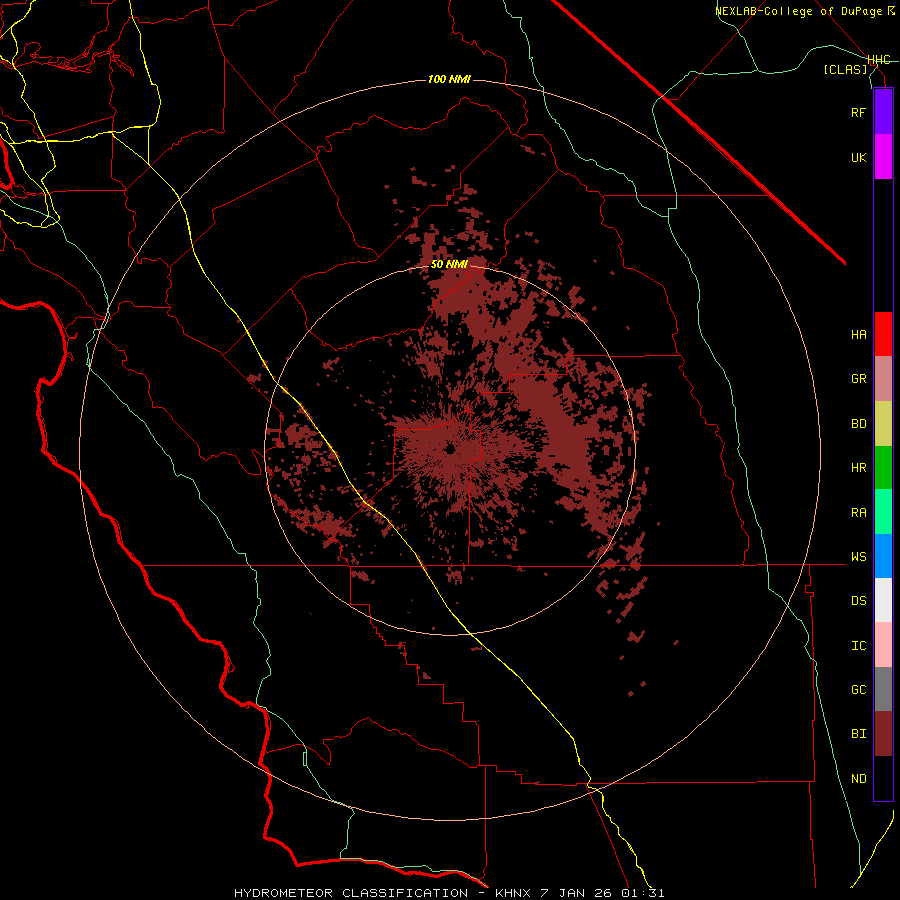Click the HHC product code text
This screenshot has width=900, height=900.
(878, 60)
